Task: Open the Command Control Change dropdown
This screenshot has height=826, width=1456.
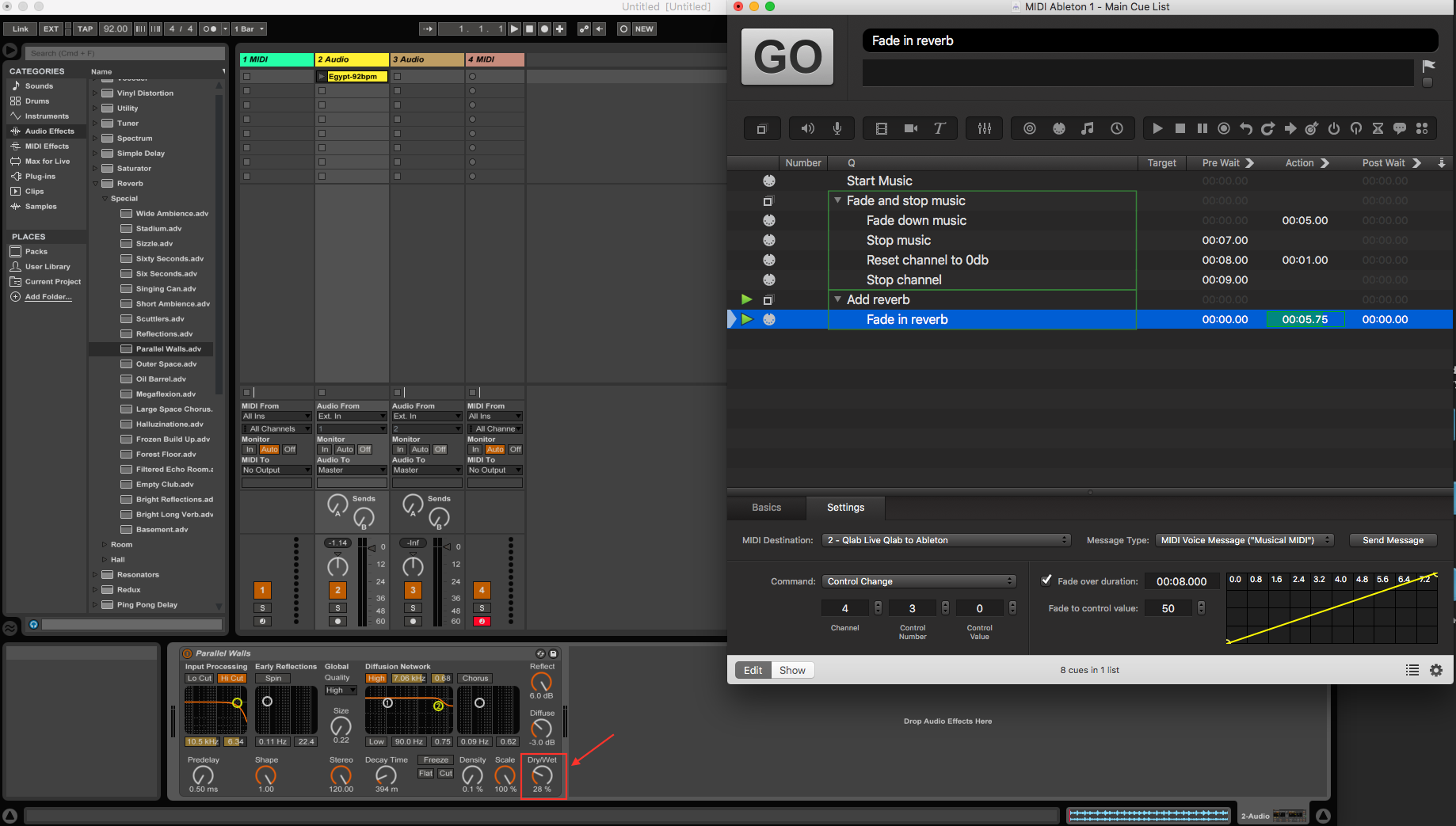Action: coord(919,581)
